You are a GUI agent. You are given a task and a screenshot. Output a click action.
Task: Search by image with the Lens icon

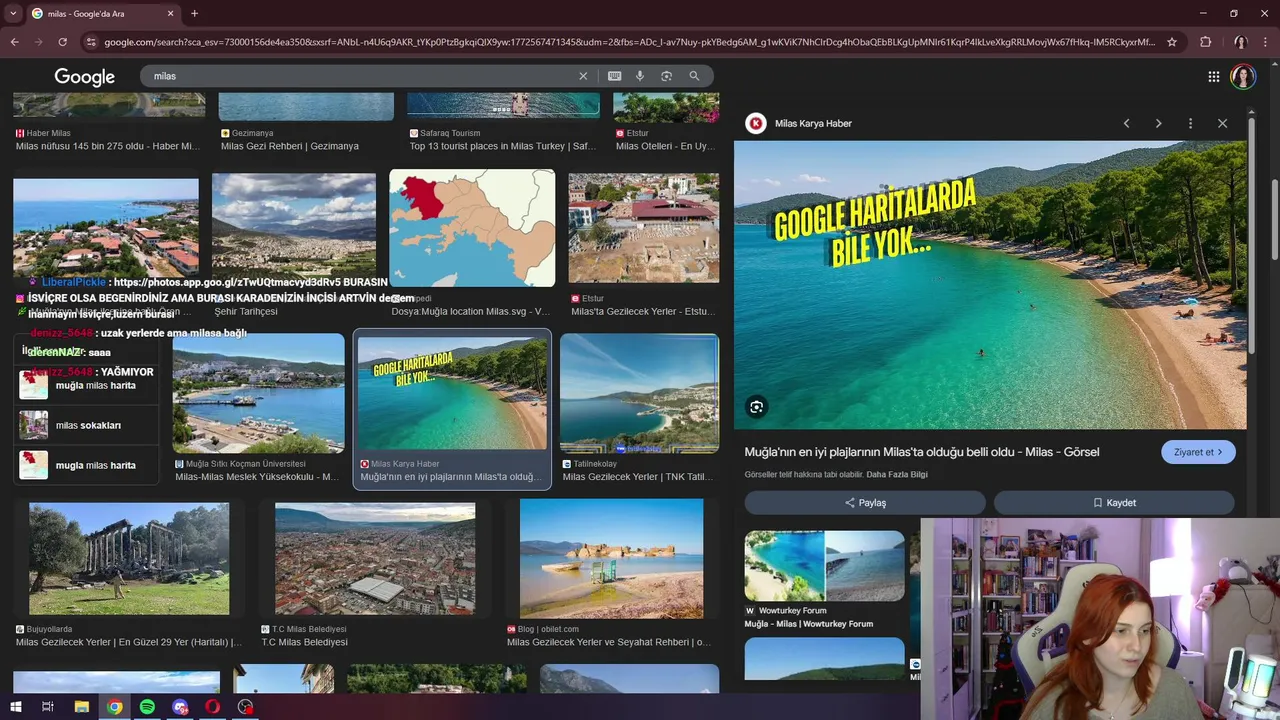(666, 76)
